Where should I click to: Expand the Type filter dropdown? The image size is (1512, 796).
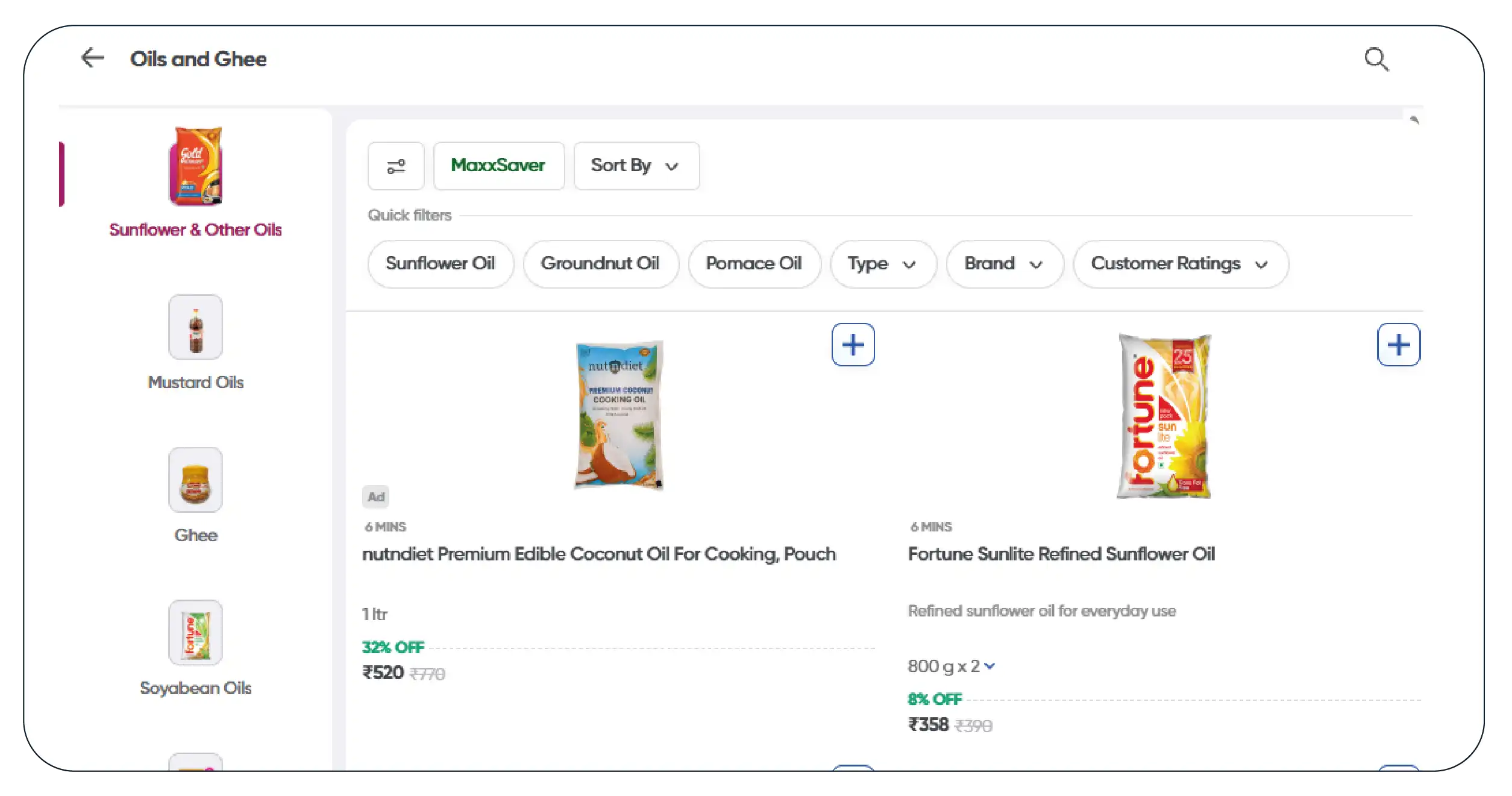pyautogui.click(x=883, y=264)
